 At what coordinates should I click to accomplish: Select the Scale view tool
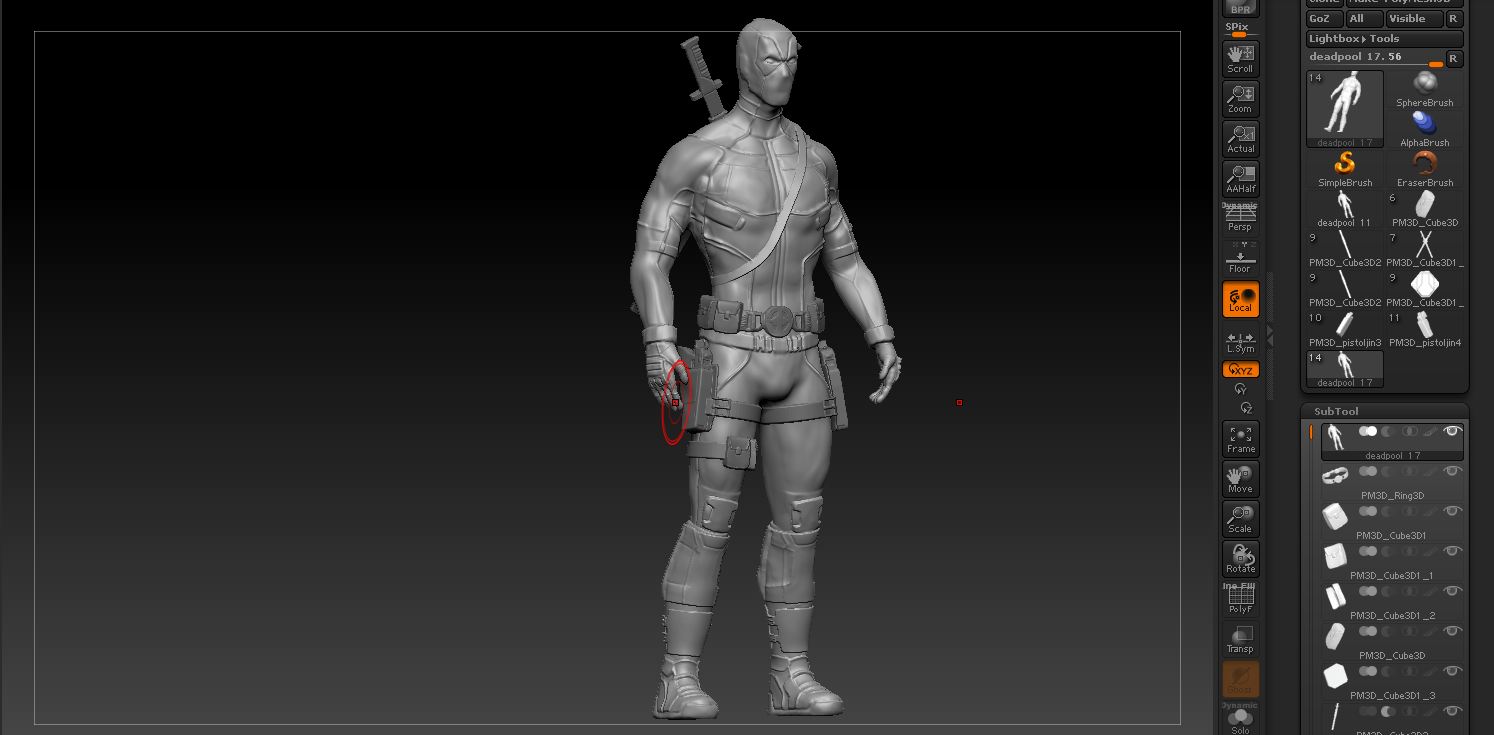coord(1240,519)
